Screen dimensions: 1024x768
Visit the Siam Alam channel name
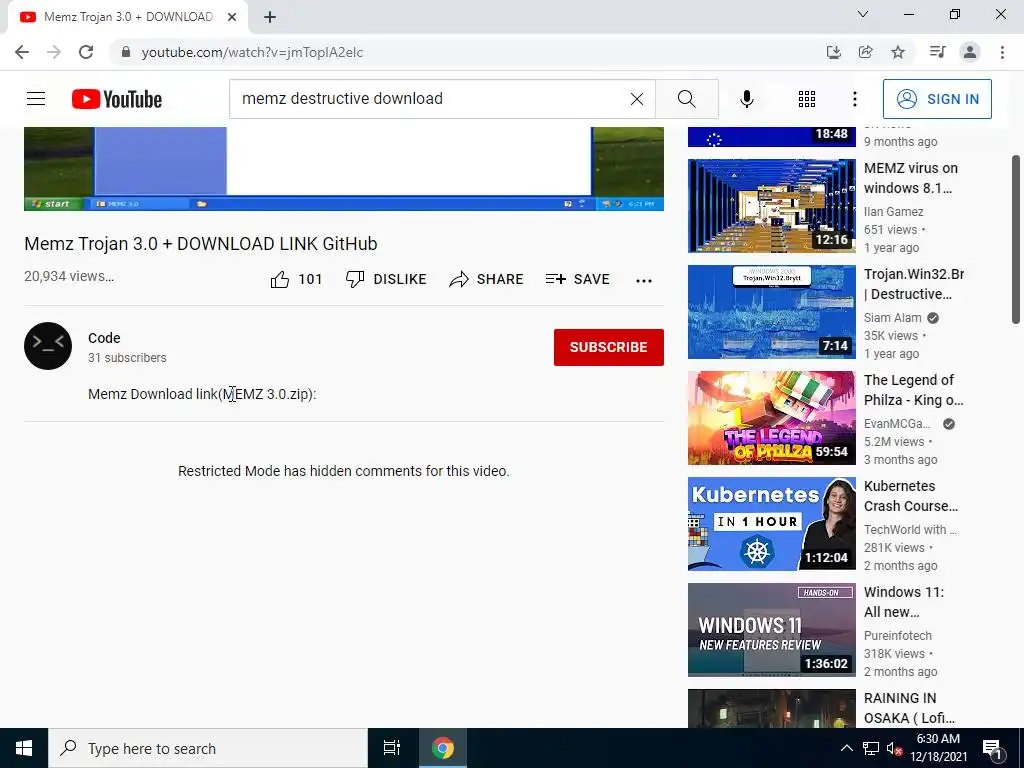point(893,317)
